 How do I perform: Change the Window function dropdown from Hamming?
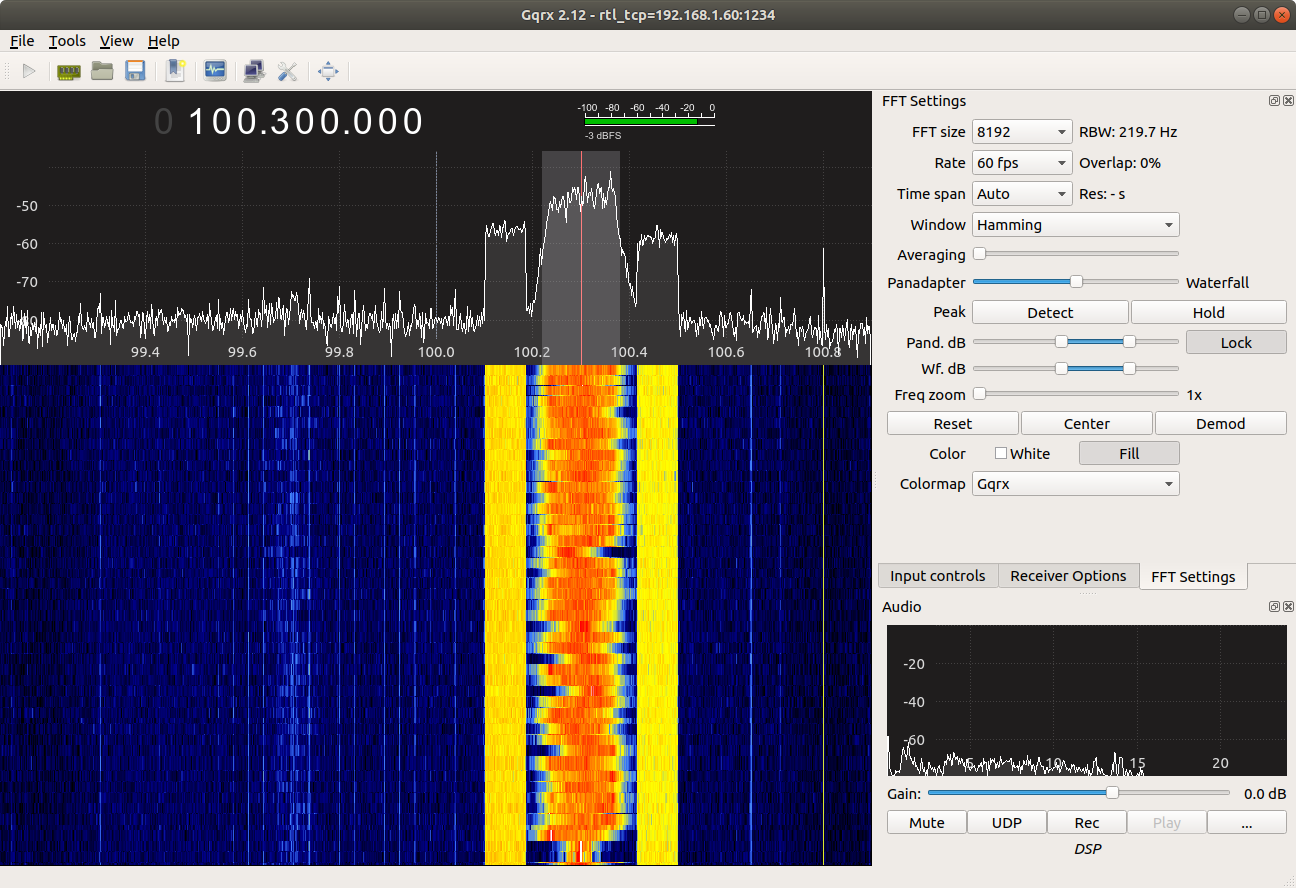coord(1075,224)
